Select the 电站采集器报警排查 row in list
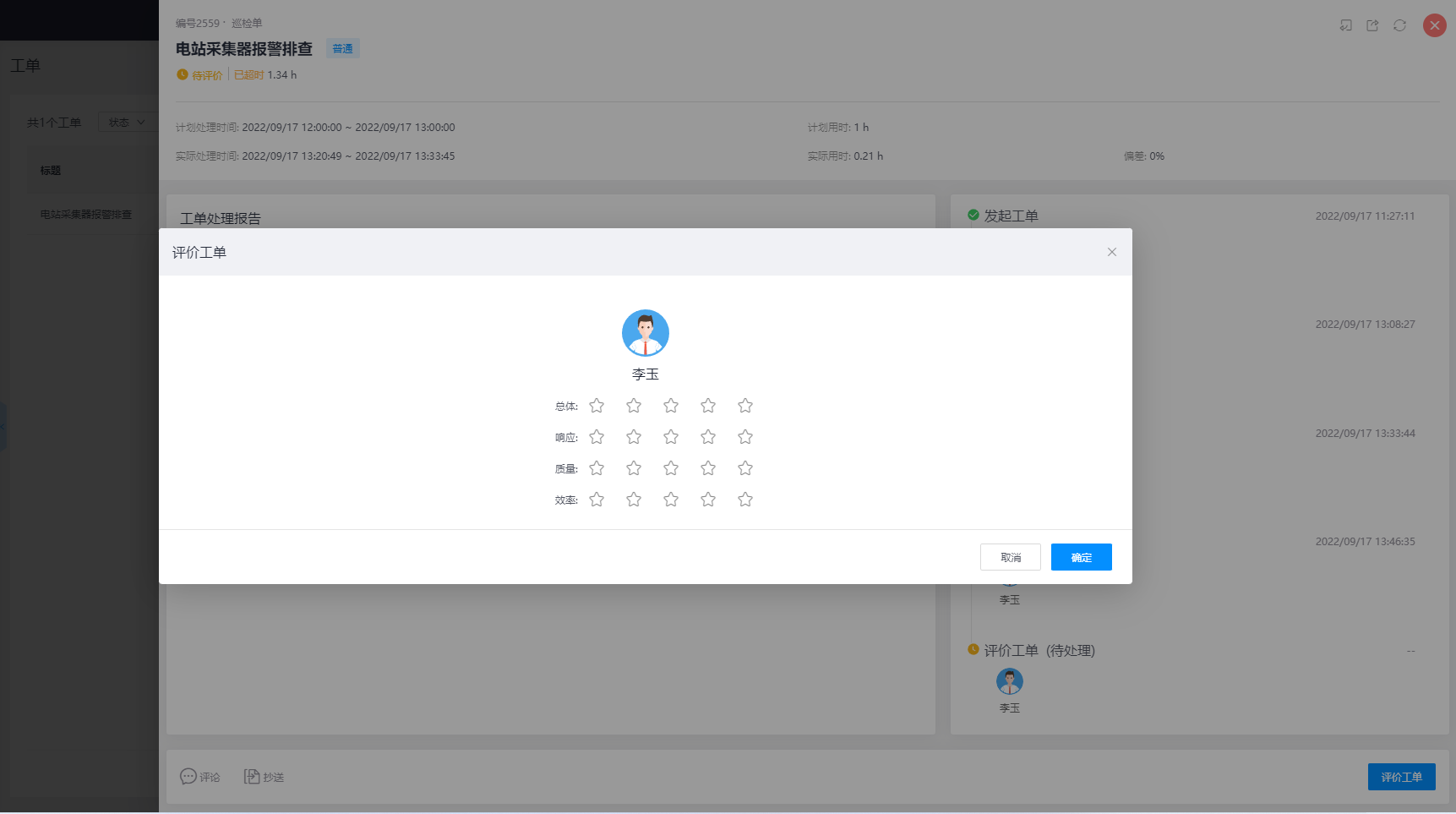1456x814 pixels. pyautogui.click(x=86, y=215)
